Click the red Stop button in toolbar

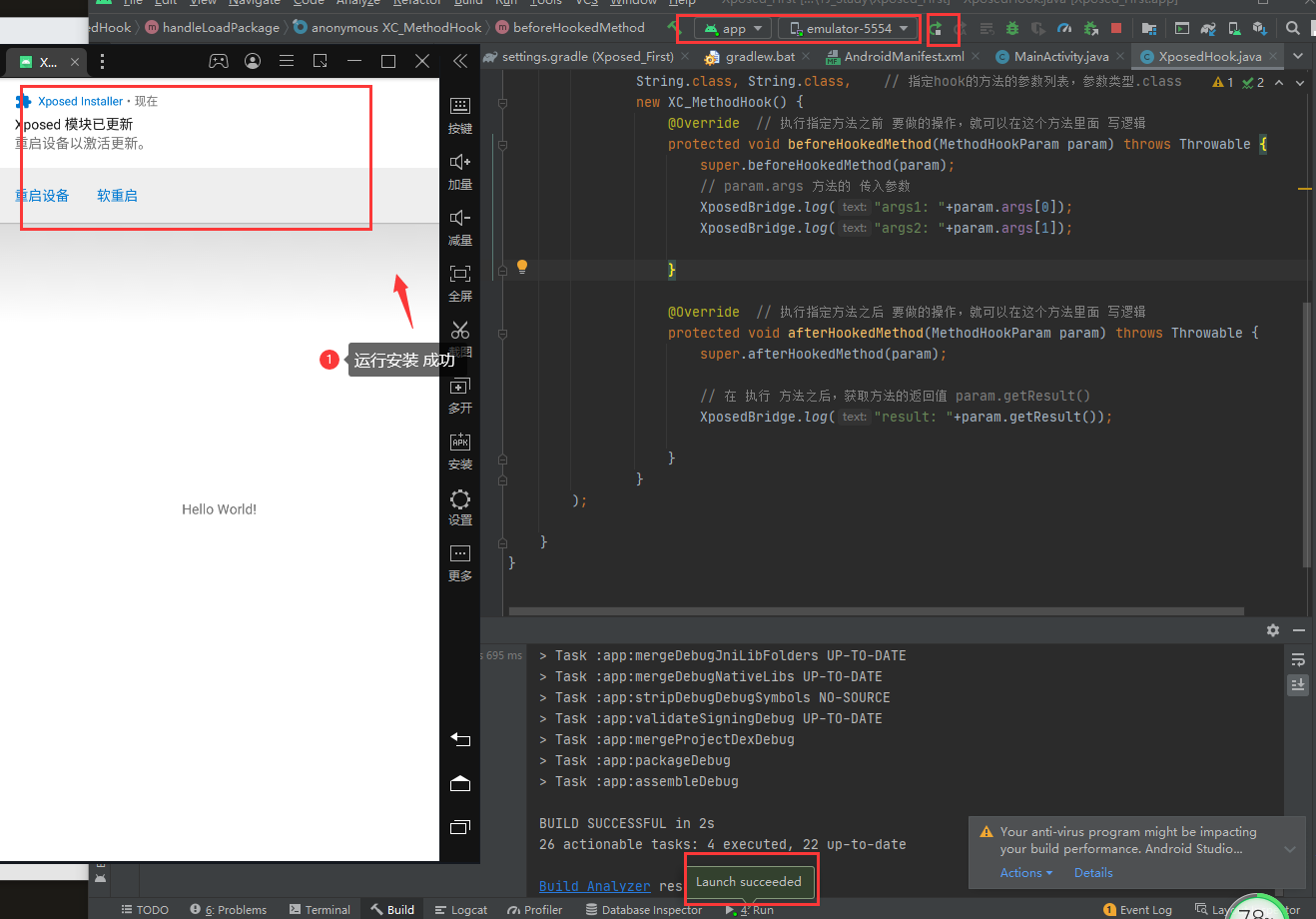[1116, 29]
